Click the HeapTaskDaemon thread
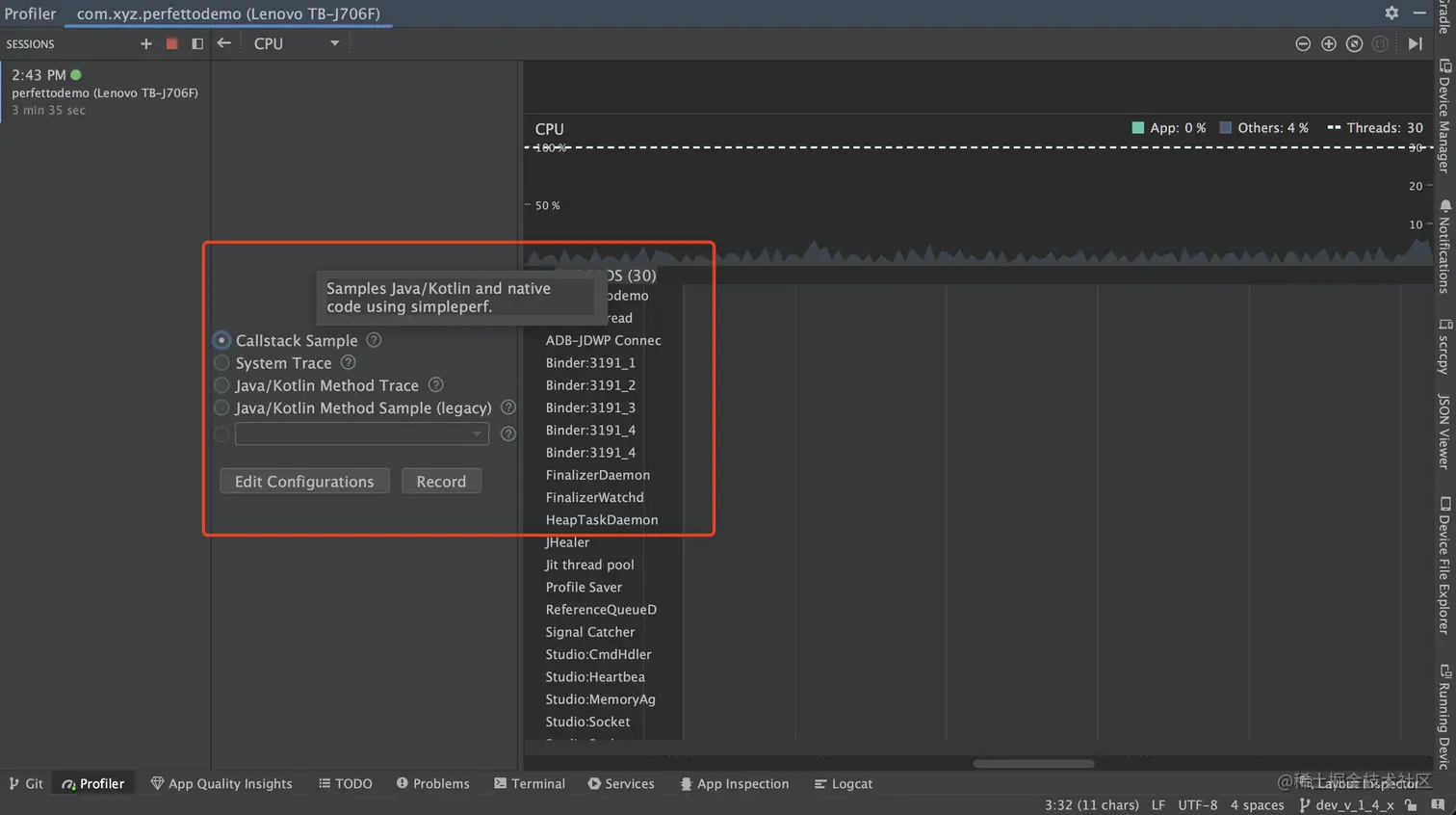1456x815 pixels. click(602, 519)
